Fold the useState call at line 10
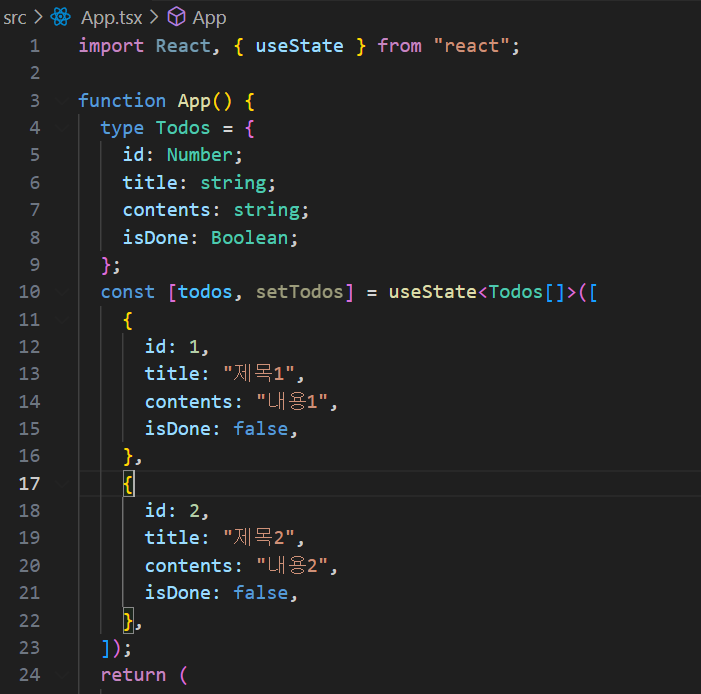The image size is (701, 694). 62,292
